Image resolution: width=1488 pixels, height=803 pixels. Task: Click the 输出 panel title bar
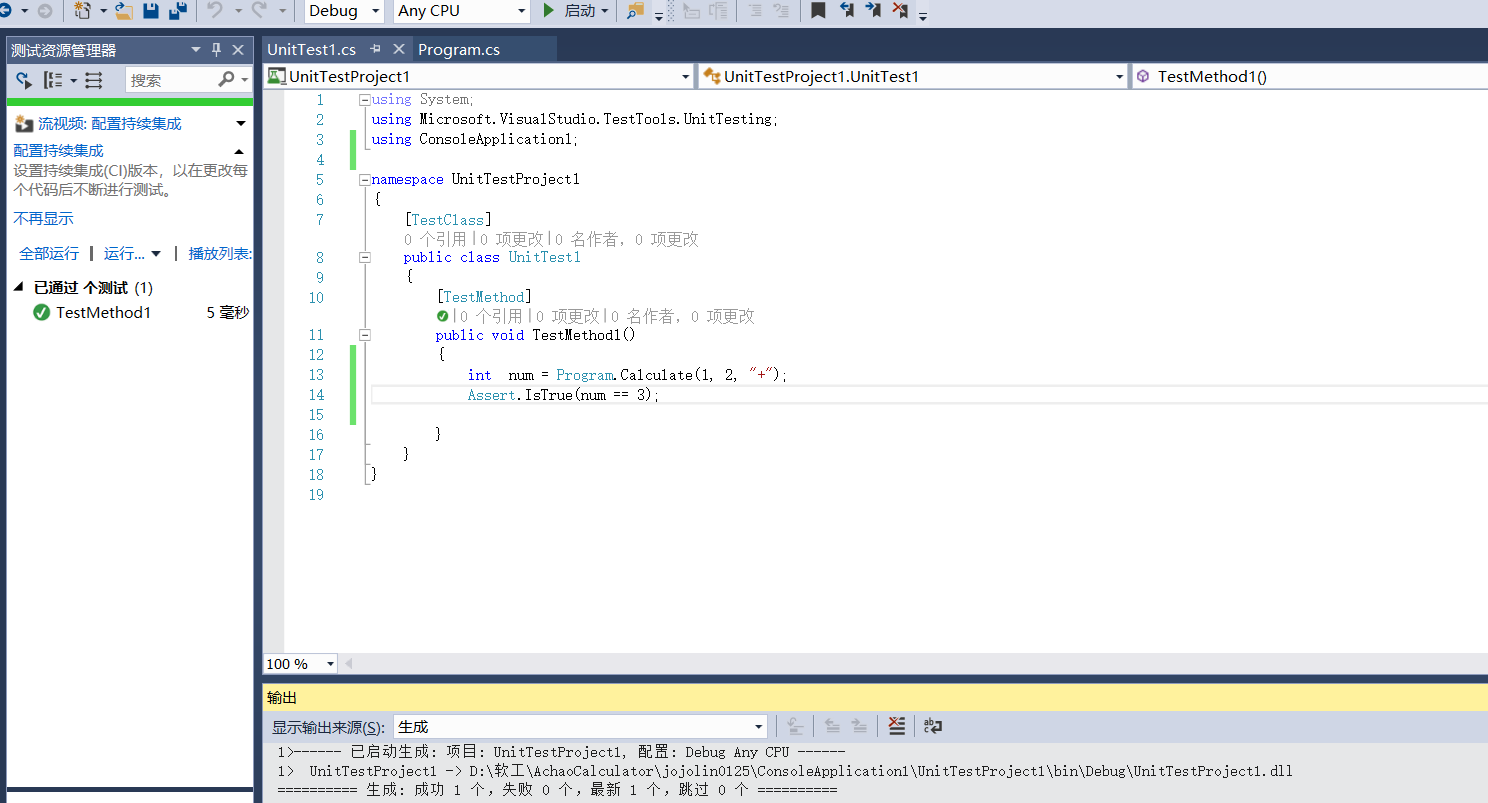click(x=875, y=697)
